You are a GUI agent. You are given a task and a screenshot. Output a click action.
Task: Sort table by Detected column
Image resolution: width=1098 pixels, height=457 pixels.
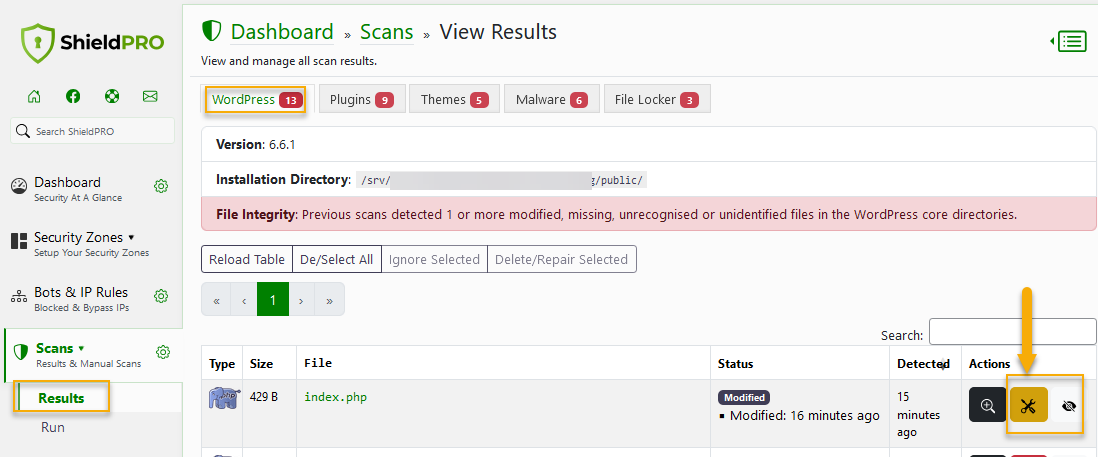pos(923,364)
